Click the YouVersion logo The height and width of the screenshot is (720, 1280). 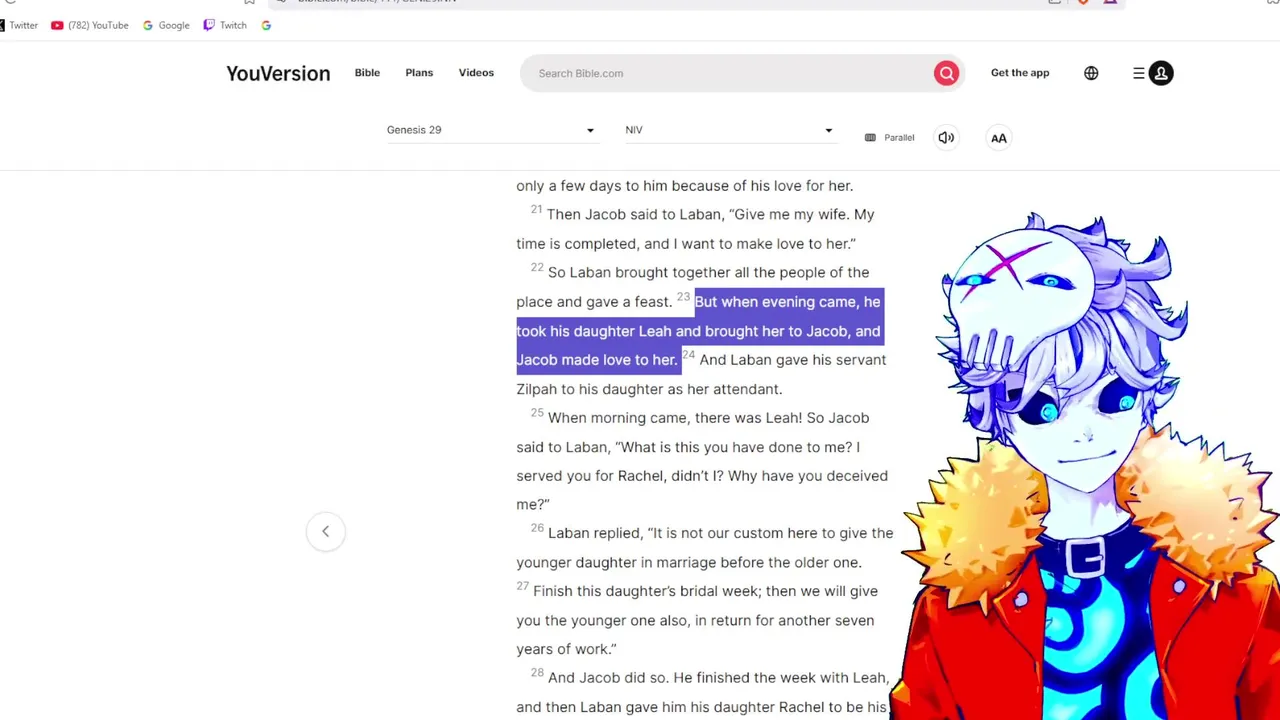[278, 73]
